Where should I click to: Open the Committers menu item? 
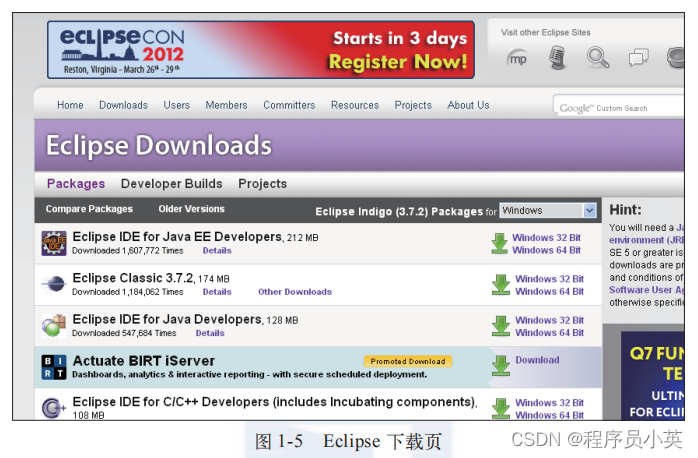[289, 105]
